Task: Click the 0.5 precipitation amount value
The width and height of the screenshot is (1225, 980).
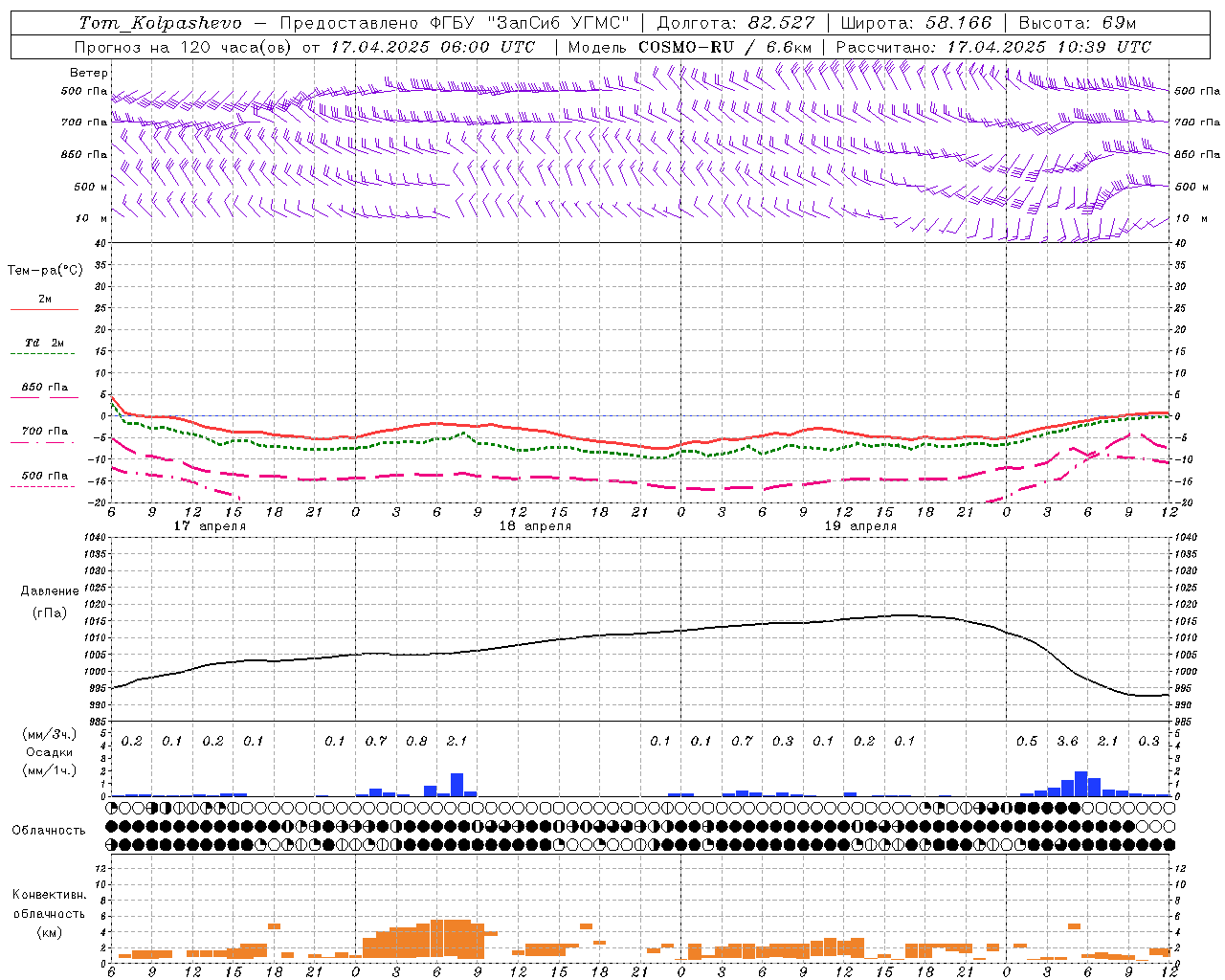Action: pos(1027,741)
